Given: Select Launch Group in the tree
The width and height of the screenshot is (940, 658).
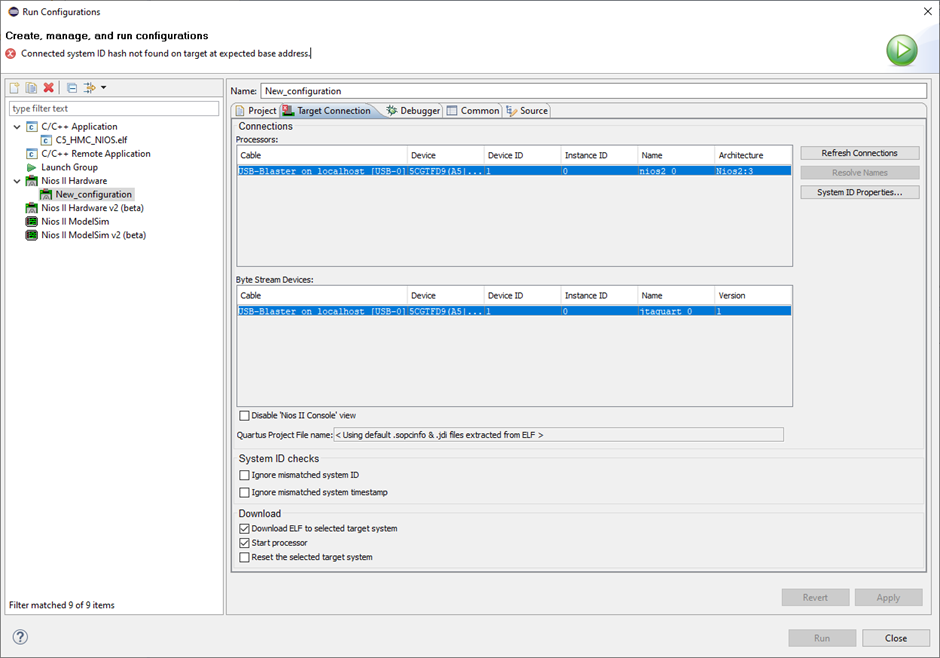Looking at the screenshot, I should pyautogui.click(x=69, y=167).
